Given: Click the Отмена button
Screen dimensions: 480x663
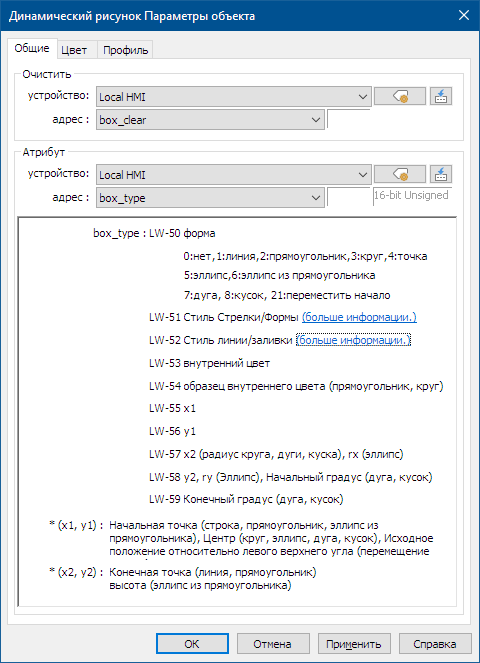Looking at the screenshot, I should 272,644.
